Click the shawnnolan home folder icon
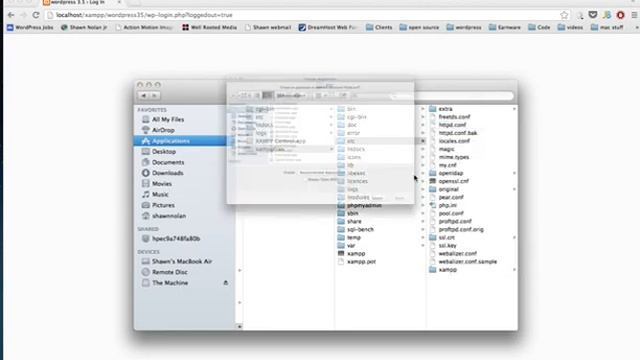640x360 pixels. coord(145,216)
